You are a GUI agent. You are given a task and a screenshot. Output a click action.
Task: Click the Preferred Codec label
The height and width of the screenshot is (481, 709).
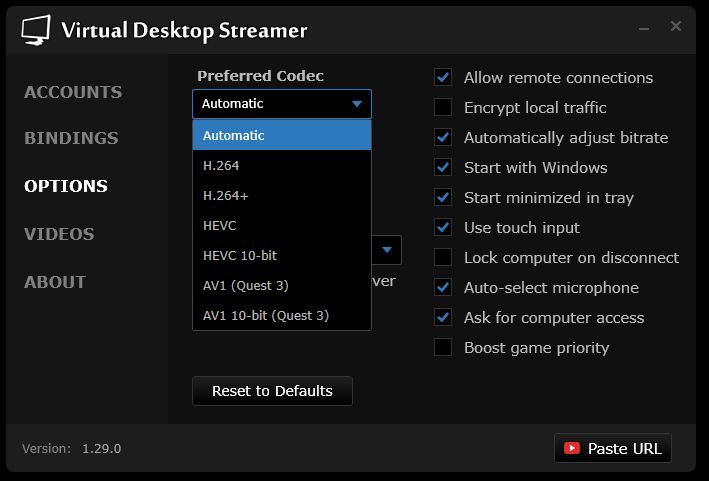point(260,76)
